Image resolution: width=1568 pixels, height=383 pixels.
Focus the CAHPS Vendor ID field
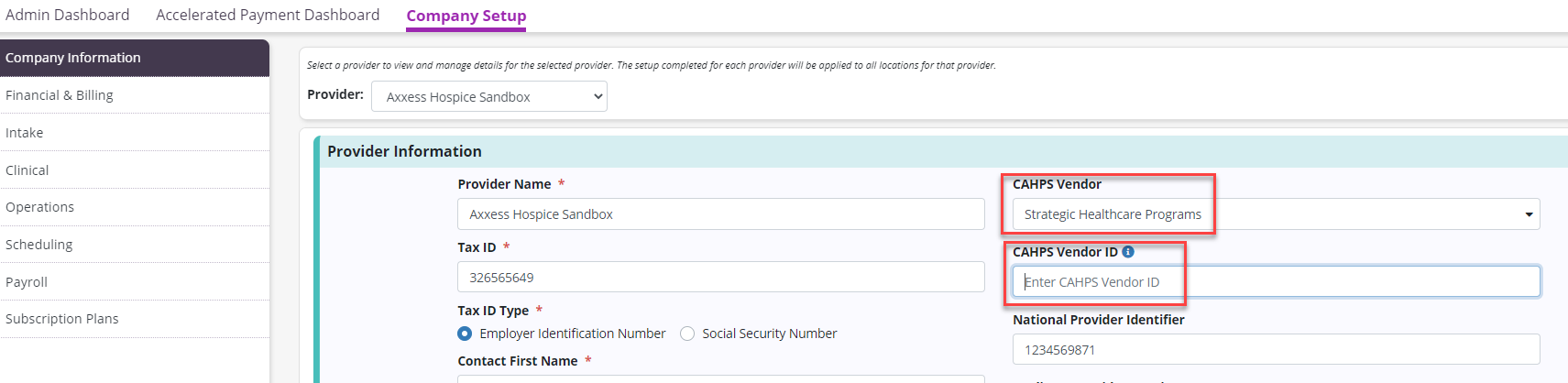click(x=1276, y=282)
